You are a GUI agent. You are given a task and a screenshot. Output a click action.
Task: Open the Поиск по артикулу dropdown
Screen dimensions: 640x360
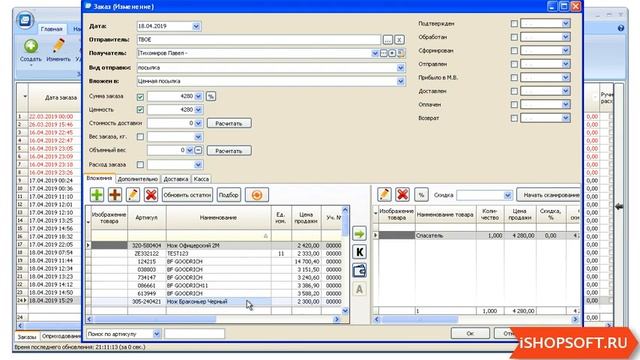coord(156,334)
